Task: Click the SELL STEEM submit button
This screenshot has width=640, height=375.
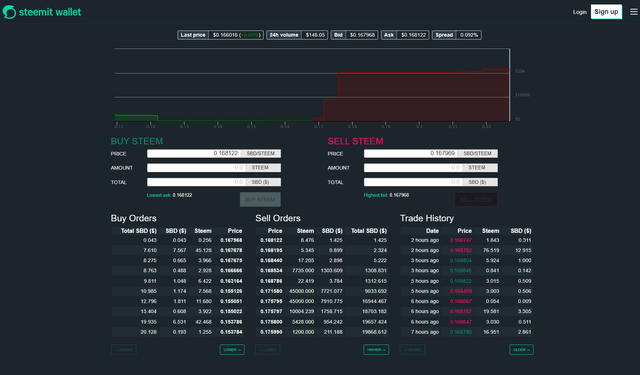Action: [x=476, y=200]
